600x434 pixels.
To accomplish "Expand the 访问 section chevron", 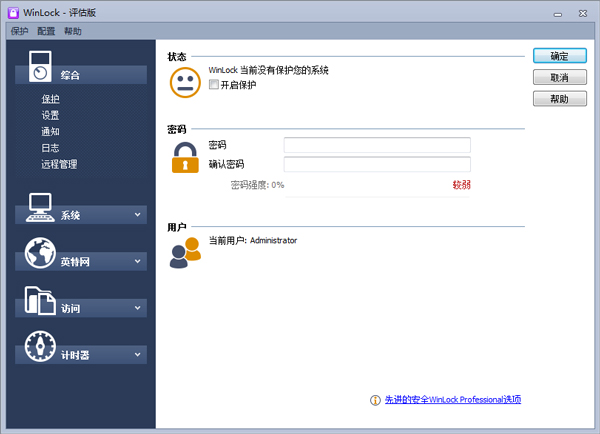I will [x=137, y=308].
